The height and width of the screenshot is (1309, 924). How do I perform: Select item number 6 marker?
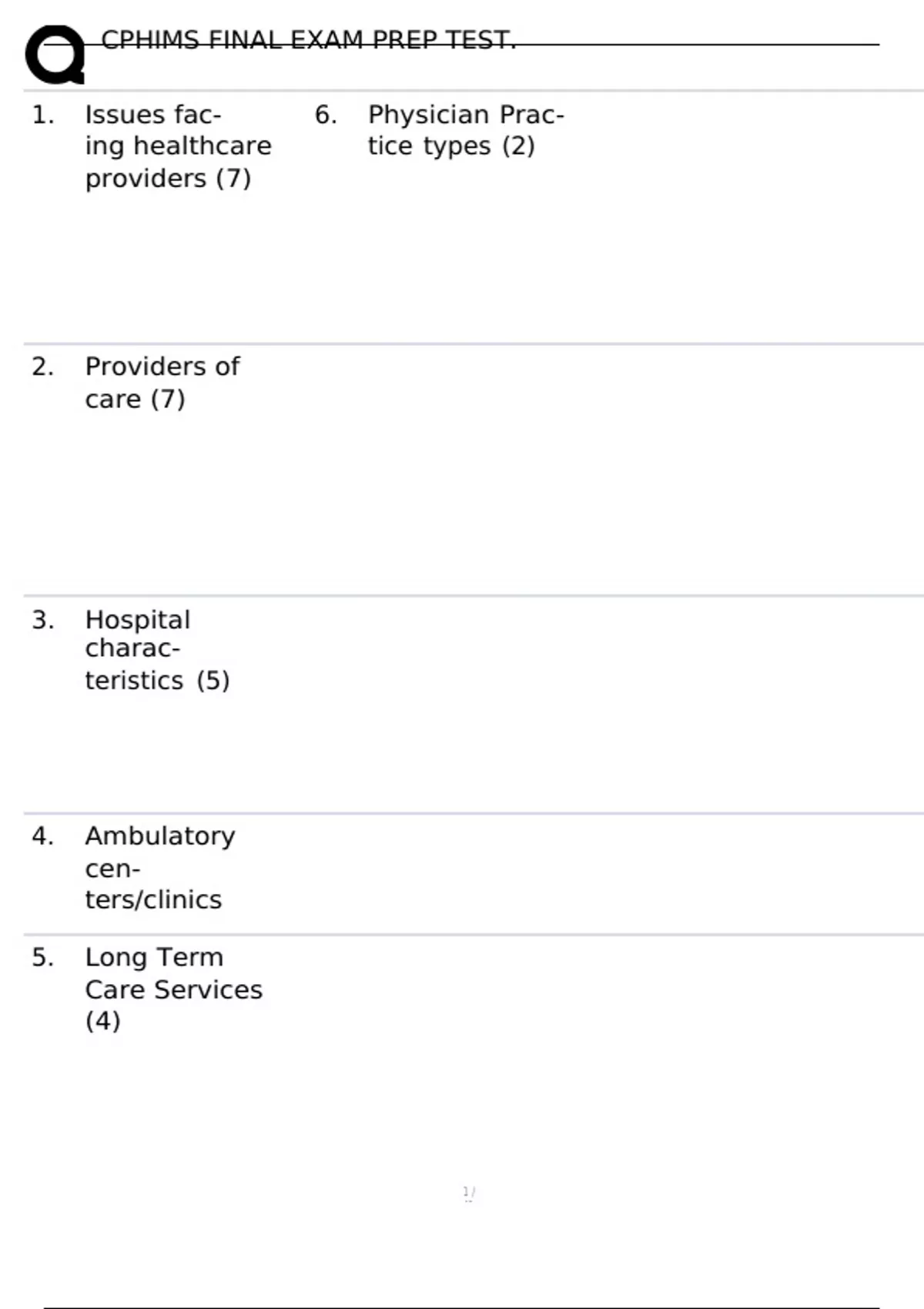click(326, 115)
